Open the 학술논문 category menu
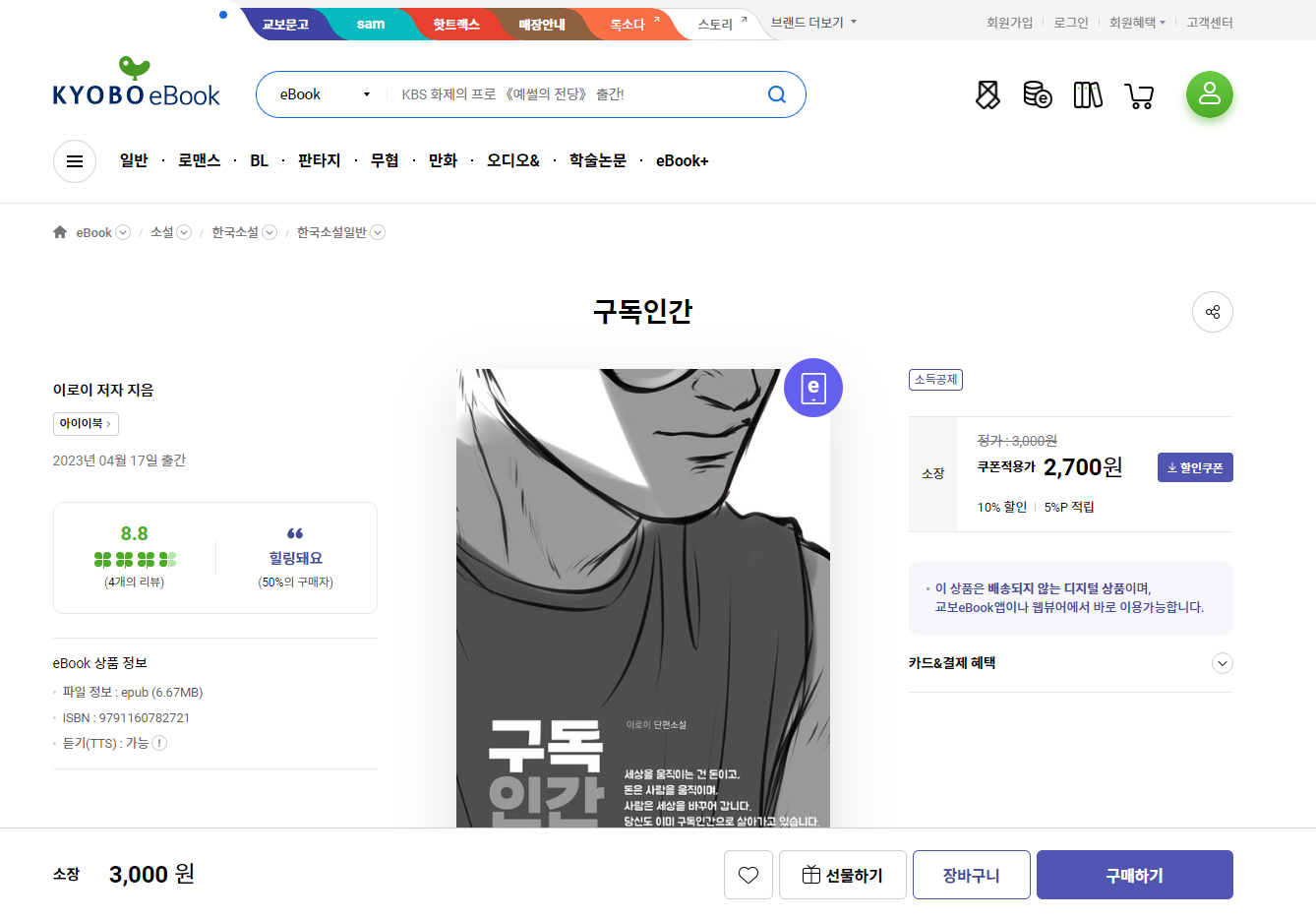This screenshot has height=920, width=1316. coord(598,160)
